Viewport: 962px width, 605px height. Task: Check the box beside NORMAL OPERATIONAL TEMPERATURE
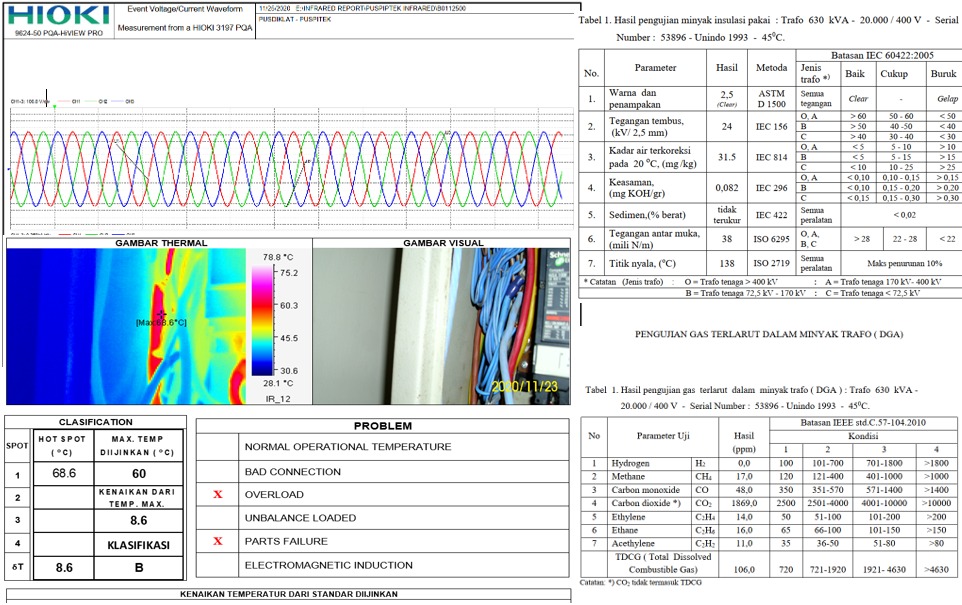(x=217, y=447)
